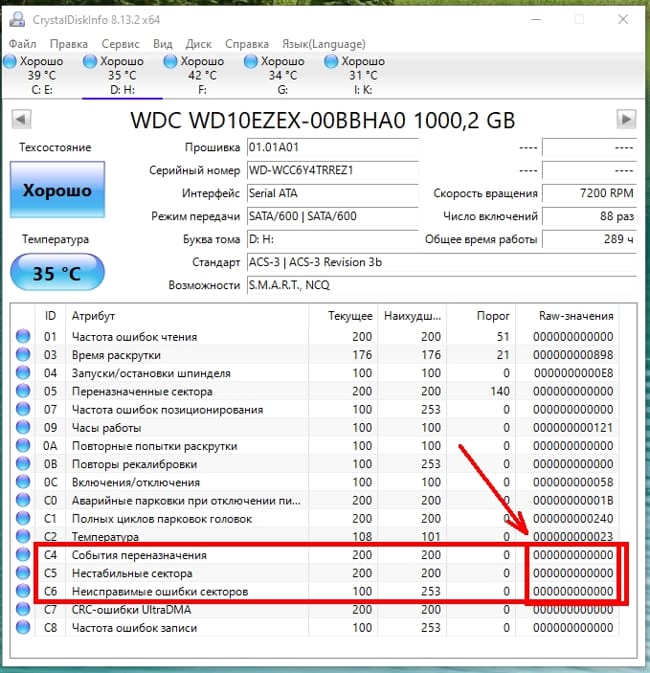Click the Порог column header

(x=481, y=316)
